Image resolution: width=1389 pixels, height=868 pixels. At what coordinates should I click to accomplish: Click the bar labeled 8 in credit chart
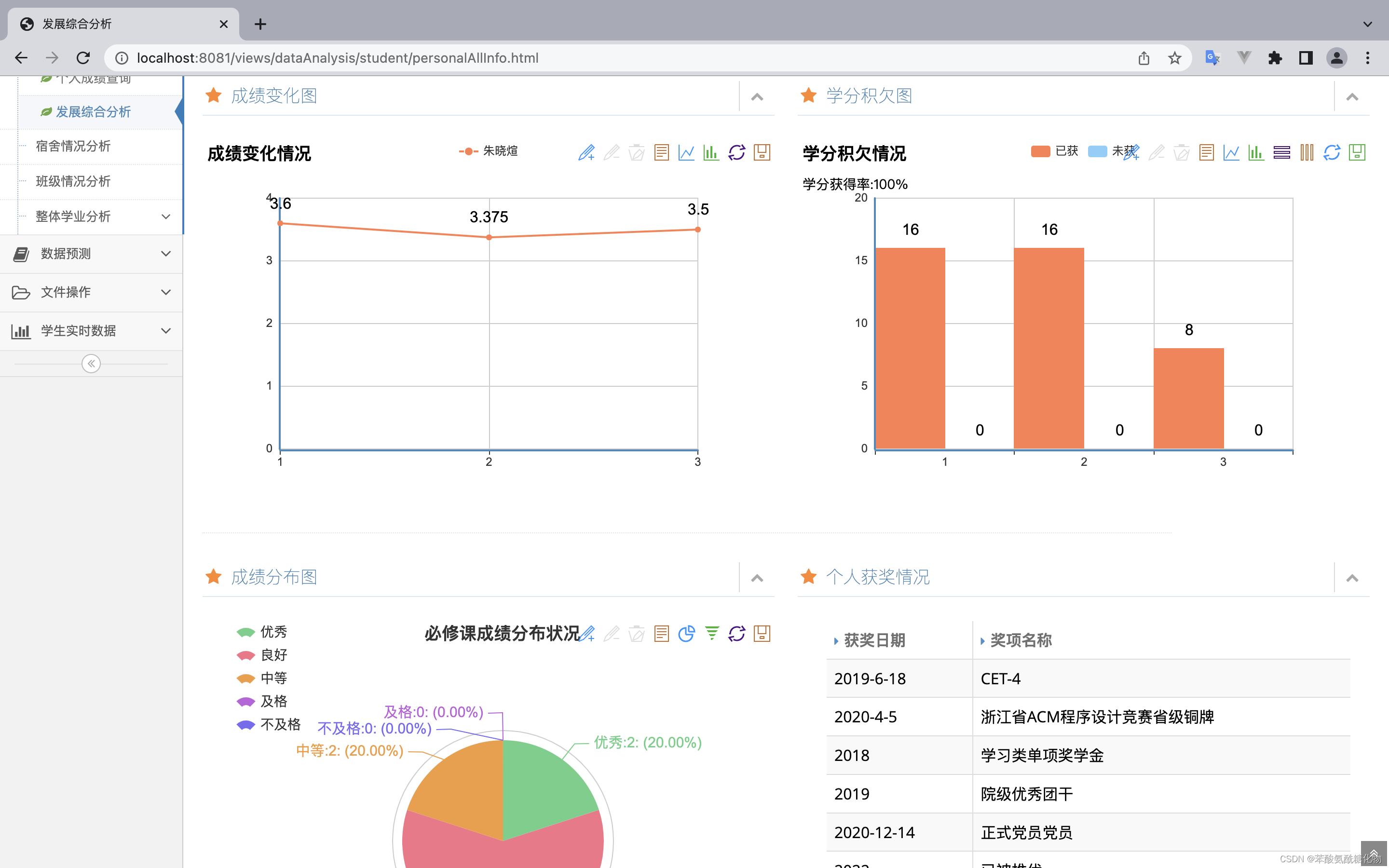[1189, 398]
